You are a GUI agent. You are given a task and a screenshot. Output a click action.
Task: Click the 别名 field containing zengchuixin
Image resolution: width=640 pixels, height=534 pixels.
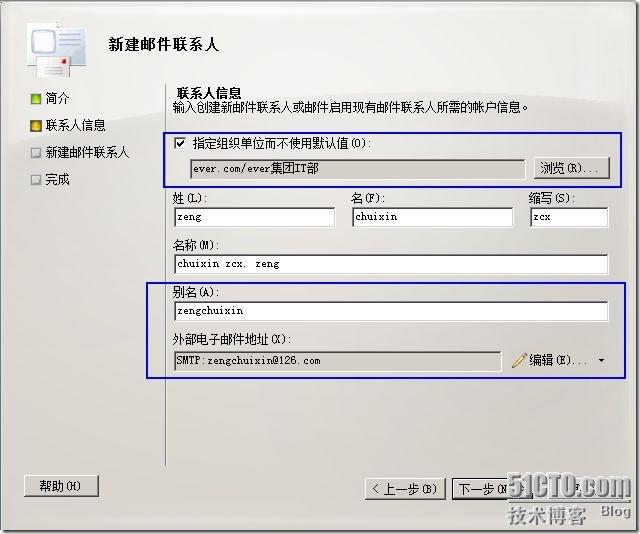[390, 311]
